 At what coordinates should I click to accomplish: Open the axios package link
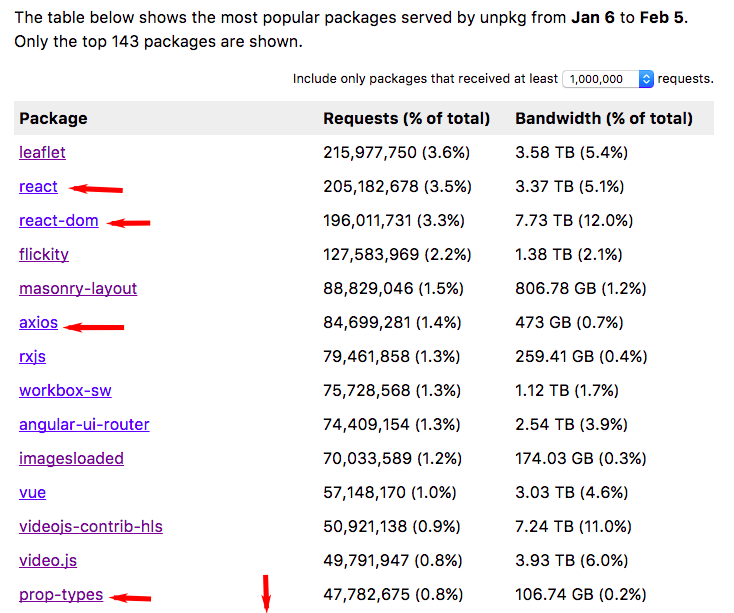tap(38, 322)
